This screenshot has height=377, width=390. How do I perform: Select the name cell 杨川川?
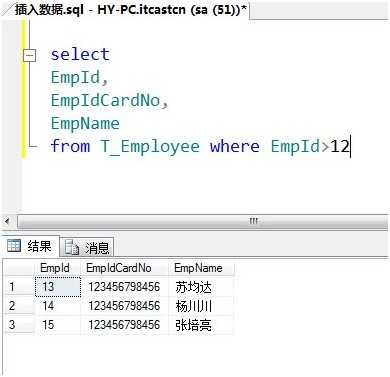[x=201, y=306]
